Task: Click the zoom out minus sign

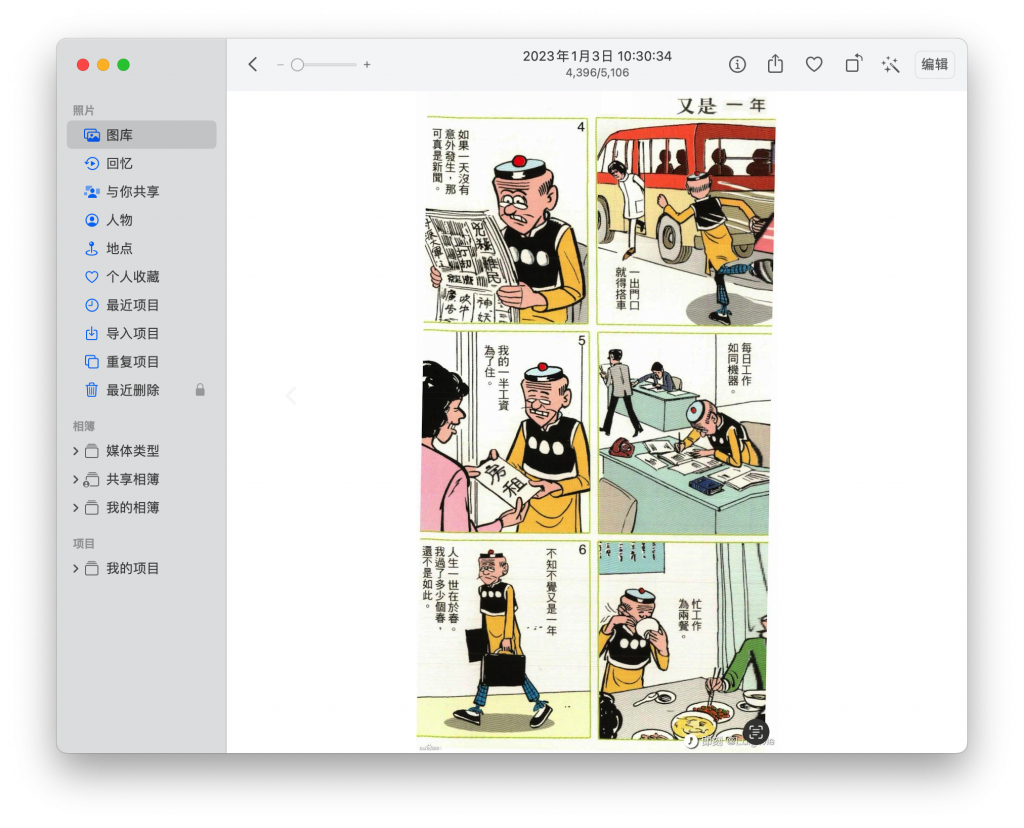Action: (x=280, y=65)
